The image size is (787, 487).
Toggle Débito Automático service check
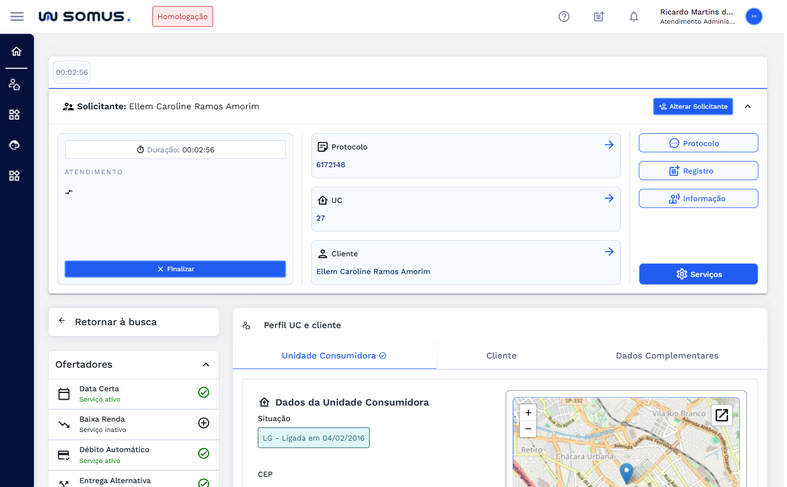(203, 454)
